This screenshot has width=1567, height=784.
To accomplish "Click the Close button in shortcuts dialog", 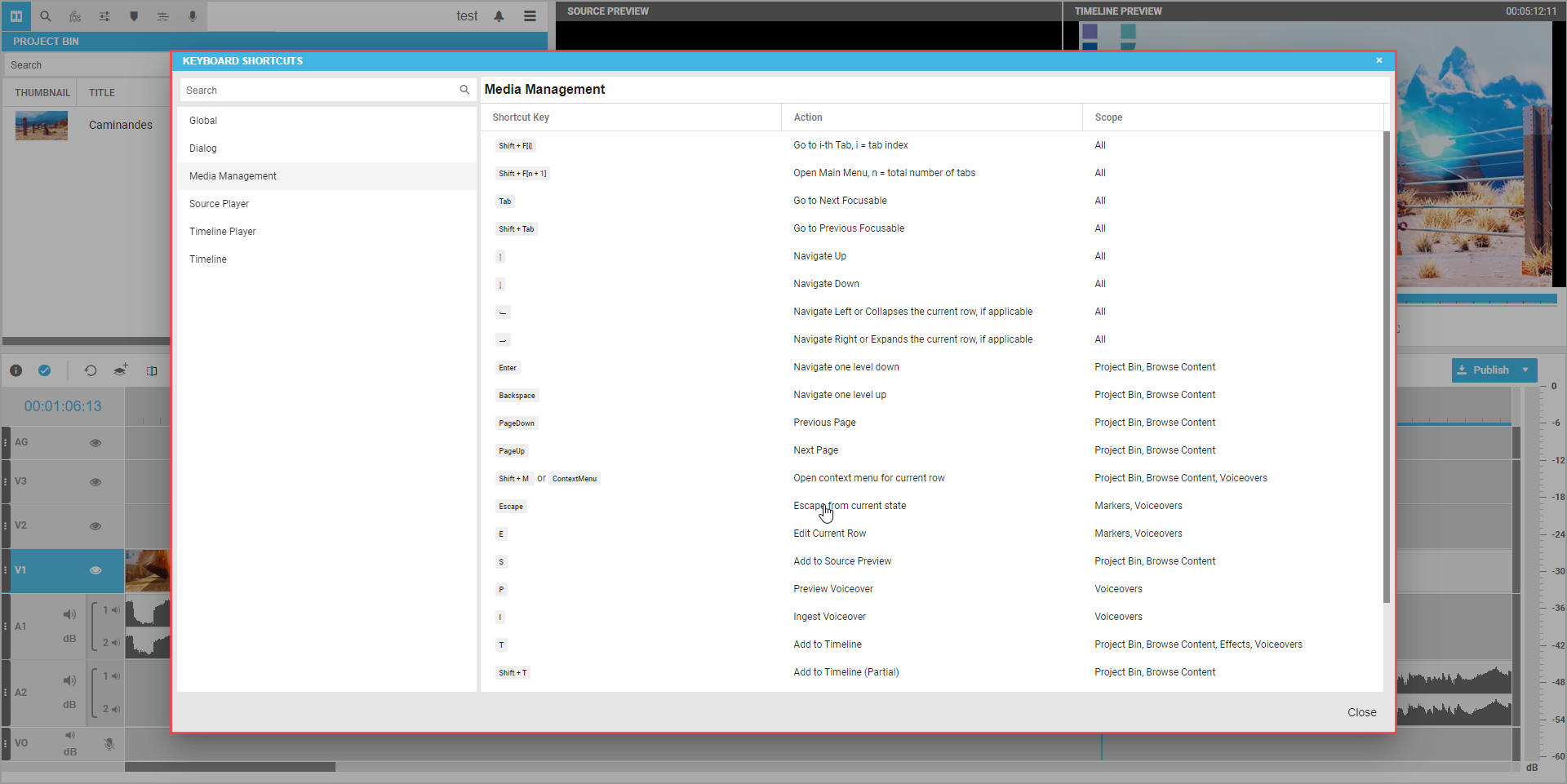I will coord(1361,712).
